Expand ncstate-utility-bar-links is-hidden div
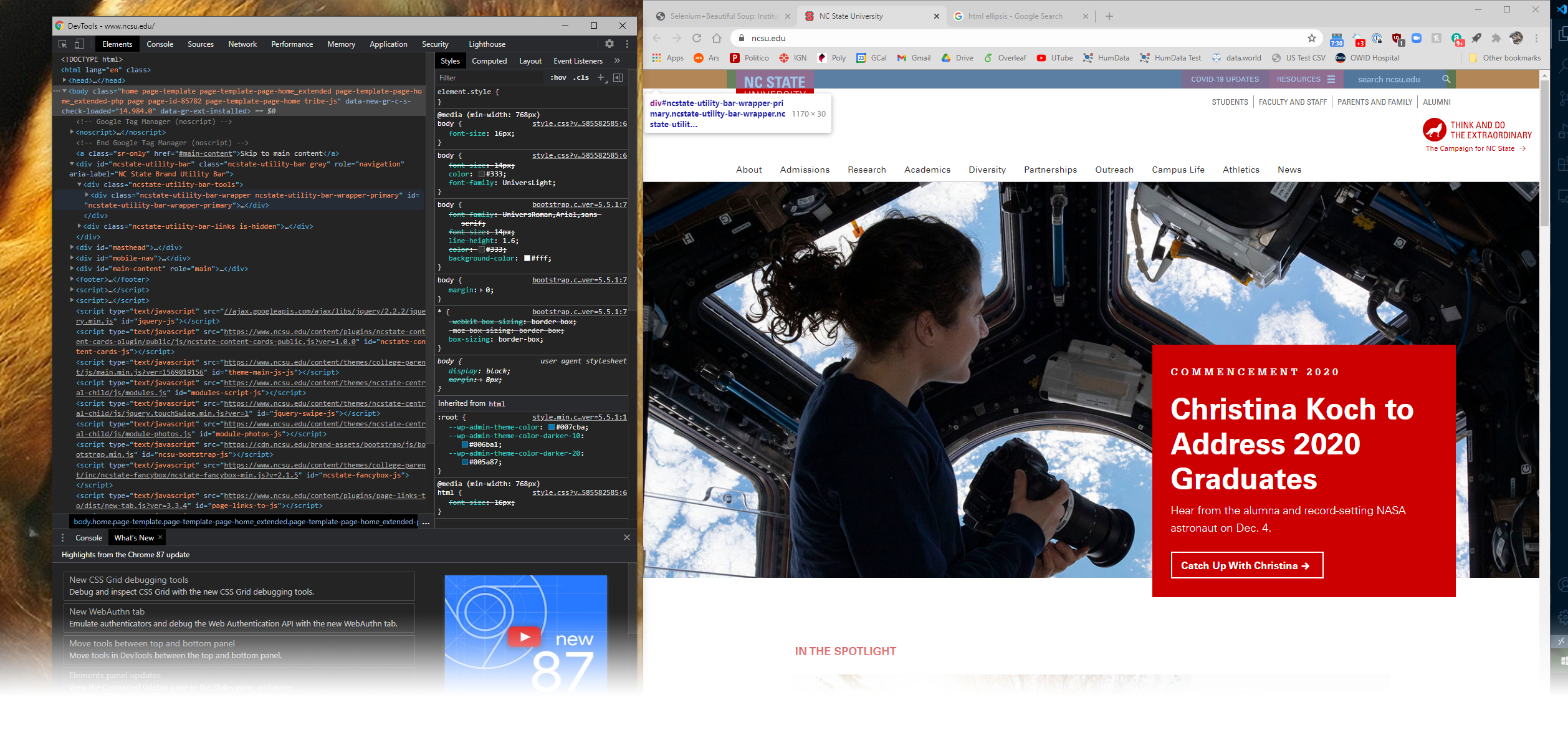 (x=80, y=226)
